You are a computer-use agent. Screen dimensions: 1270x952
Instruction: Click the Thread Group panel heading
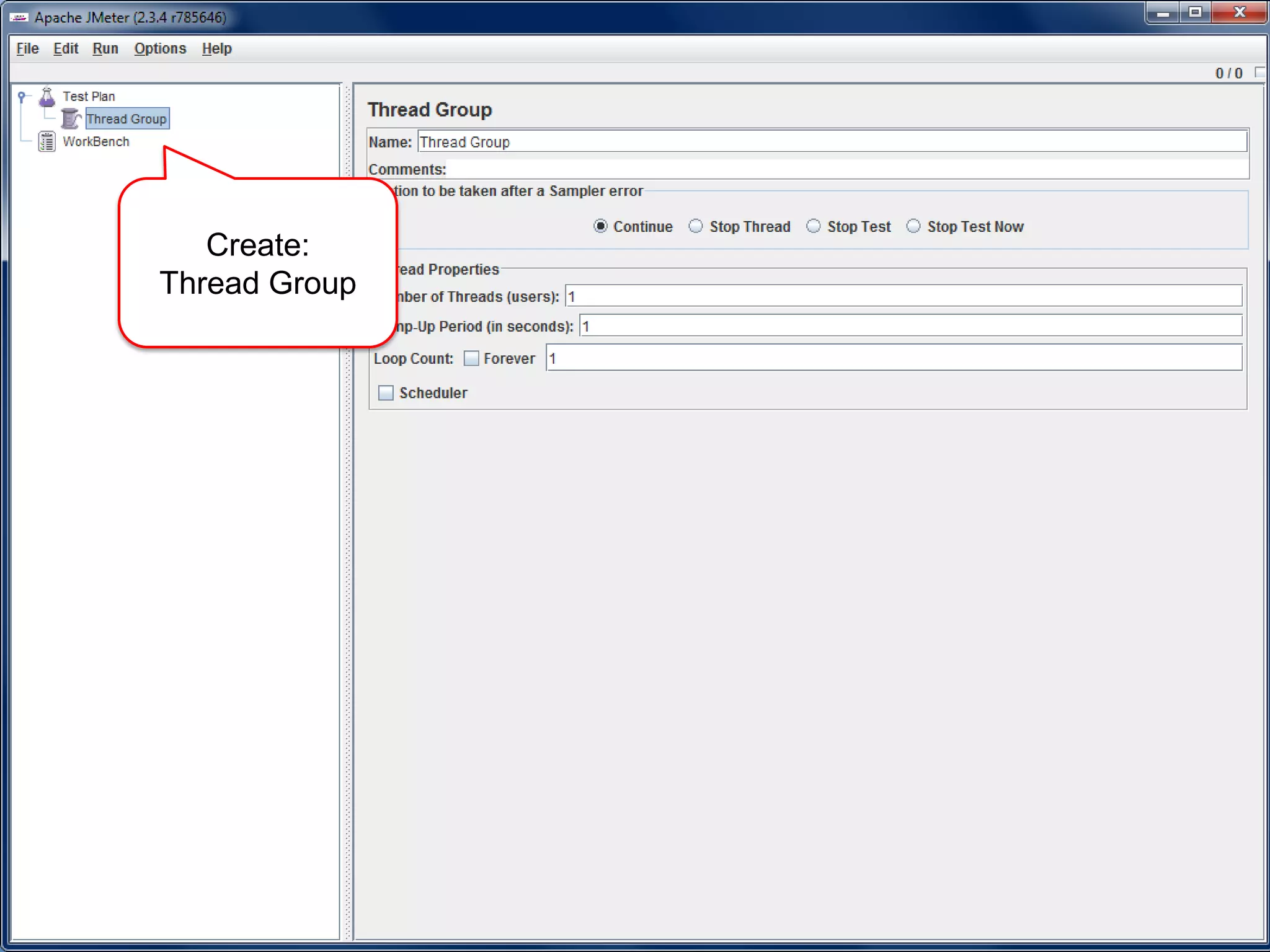(x=430, y=110)
